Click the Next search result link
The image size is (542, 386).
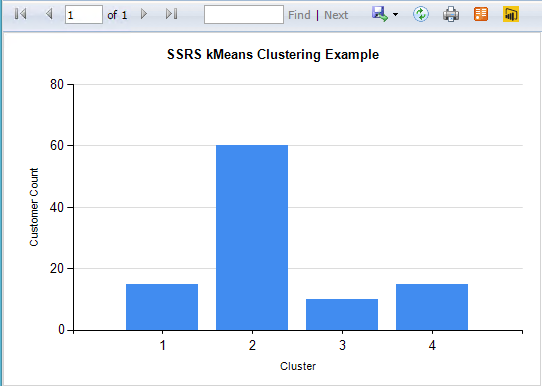(336, 15)
